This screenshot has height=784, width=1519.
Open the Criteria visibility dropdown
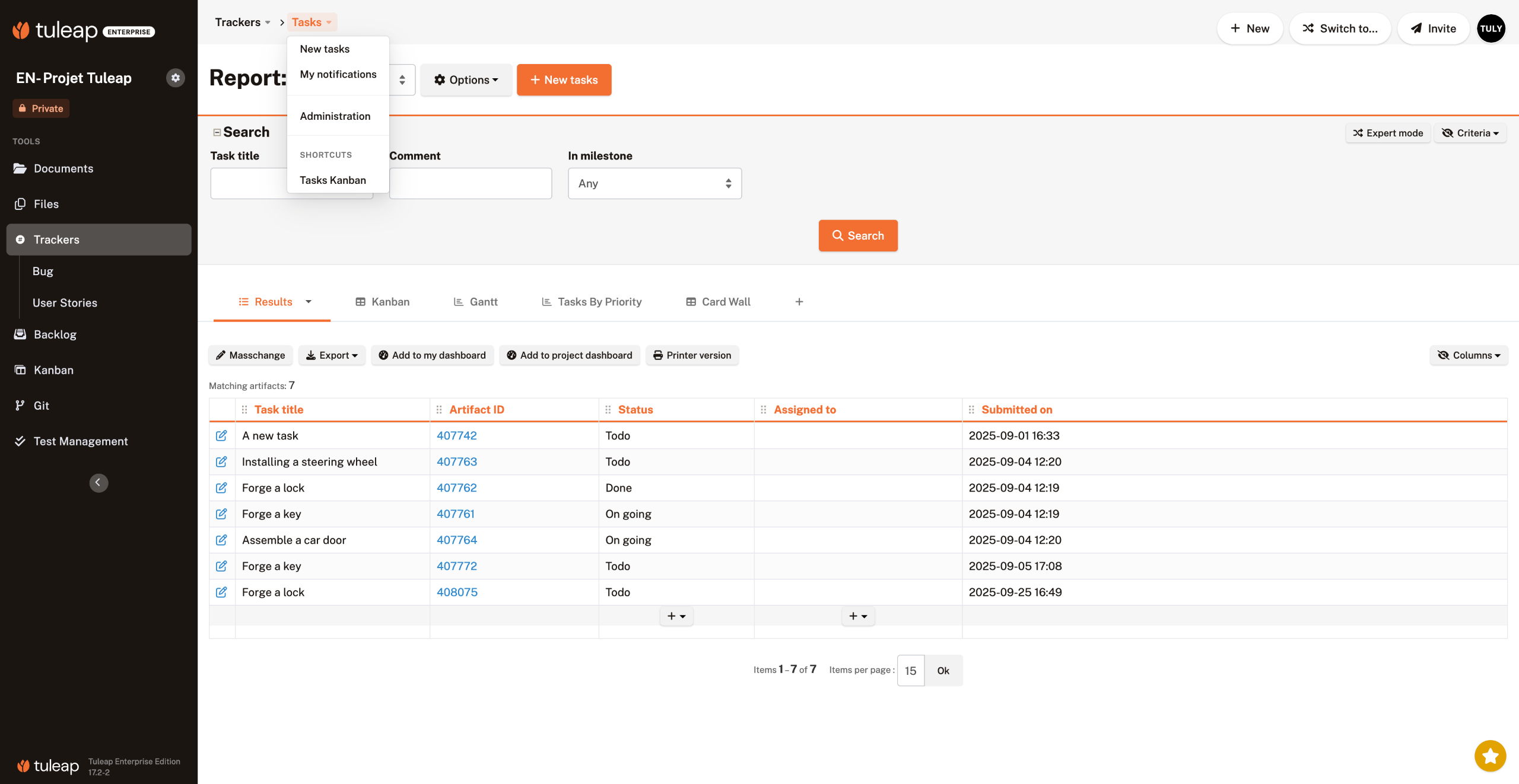pos(1470,133)
